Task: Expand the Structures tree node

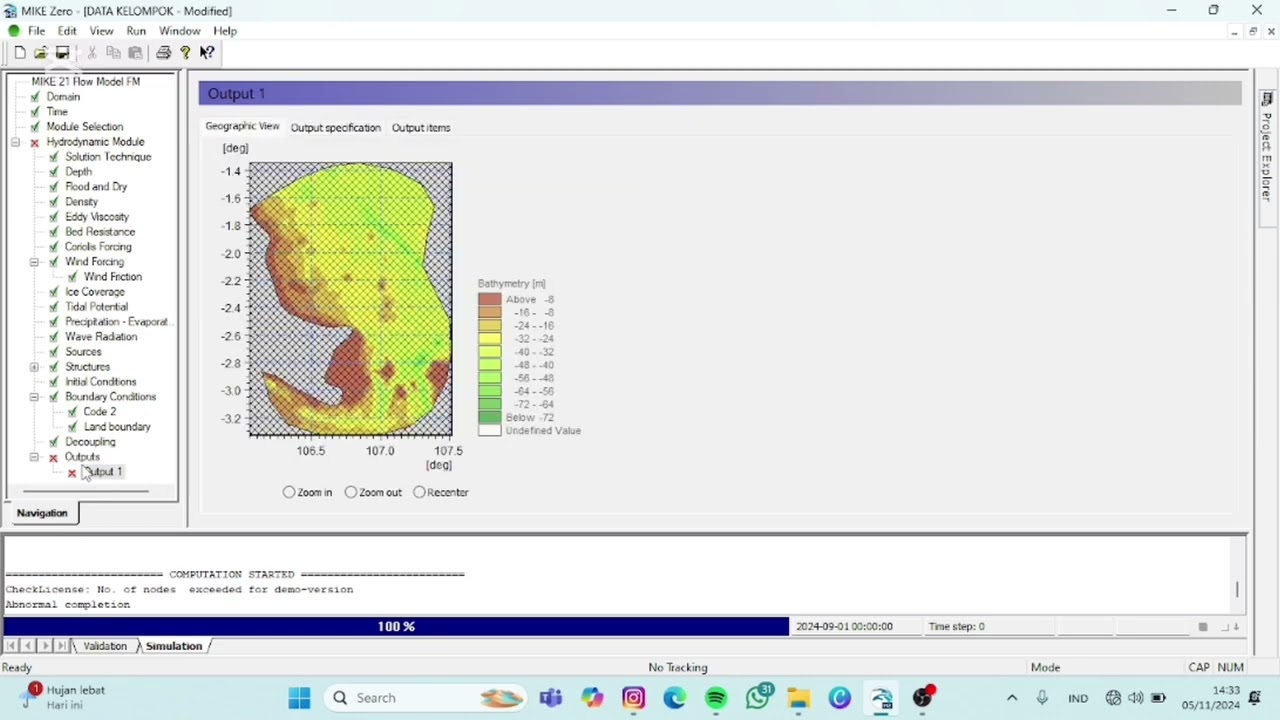Action: pos(34,367)
